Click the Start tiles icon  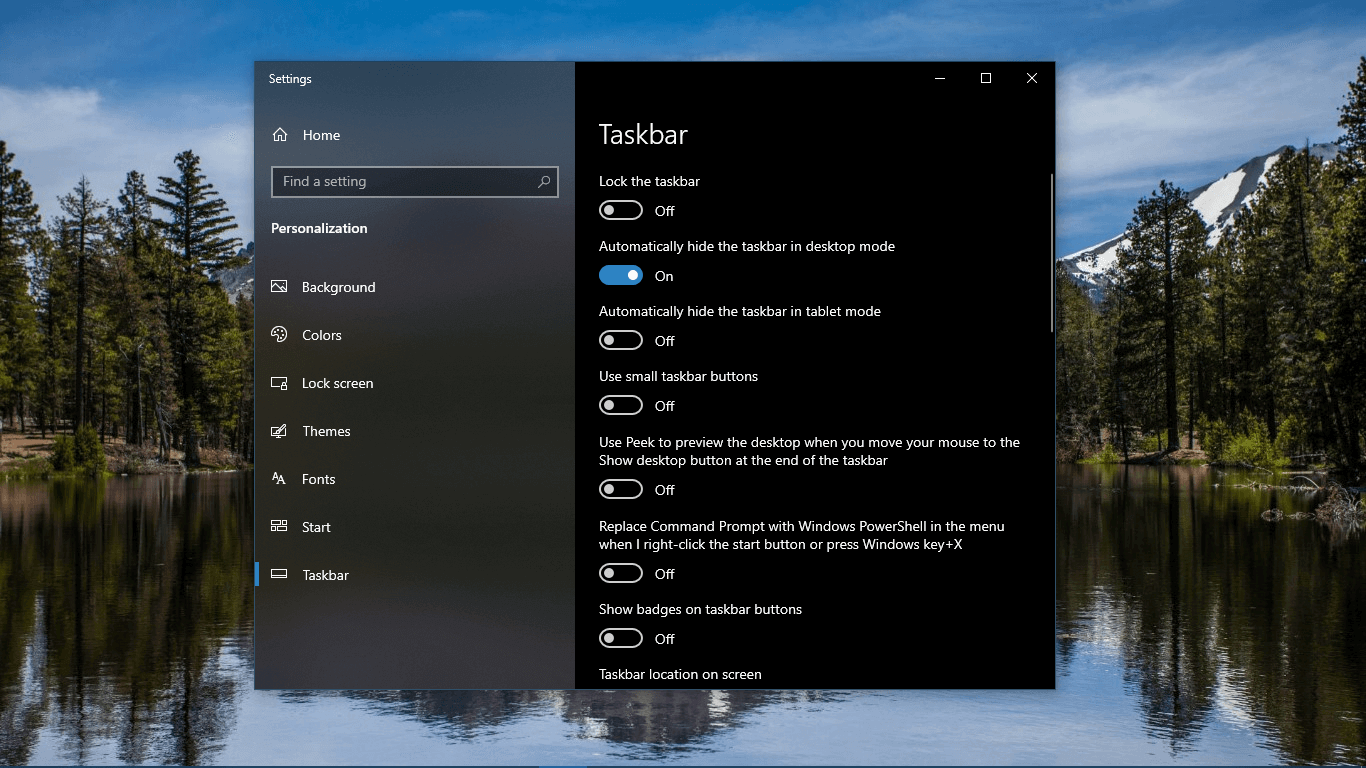click(x=278, y=527)
